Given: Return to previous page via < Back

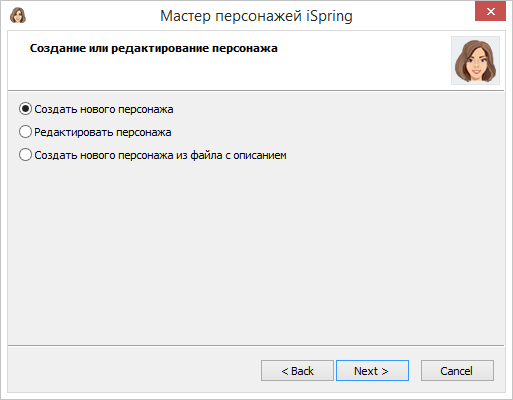Looking at the screenshot, I should (297, 370).
